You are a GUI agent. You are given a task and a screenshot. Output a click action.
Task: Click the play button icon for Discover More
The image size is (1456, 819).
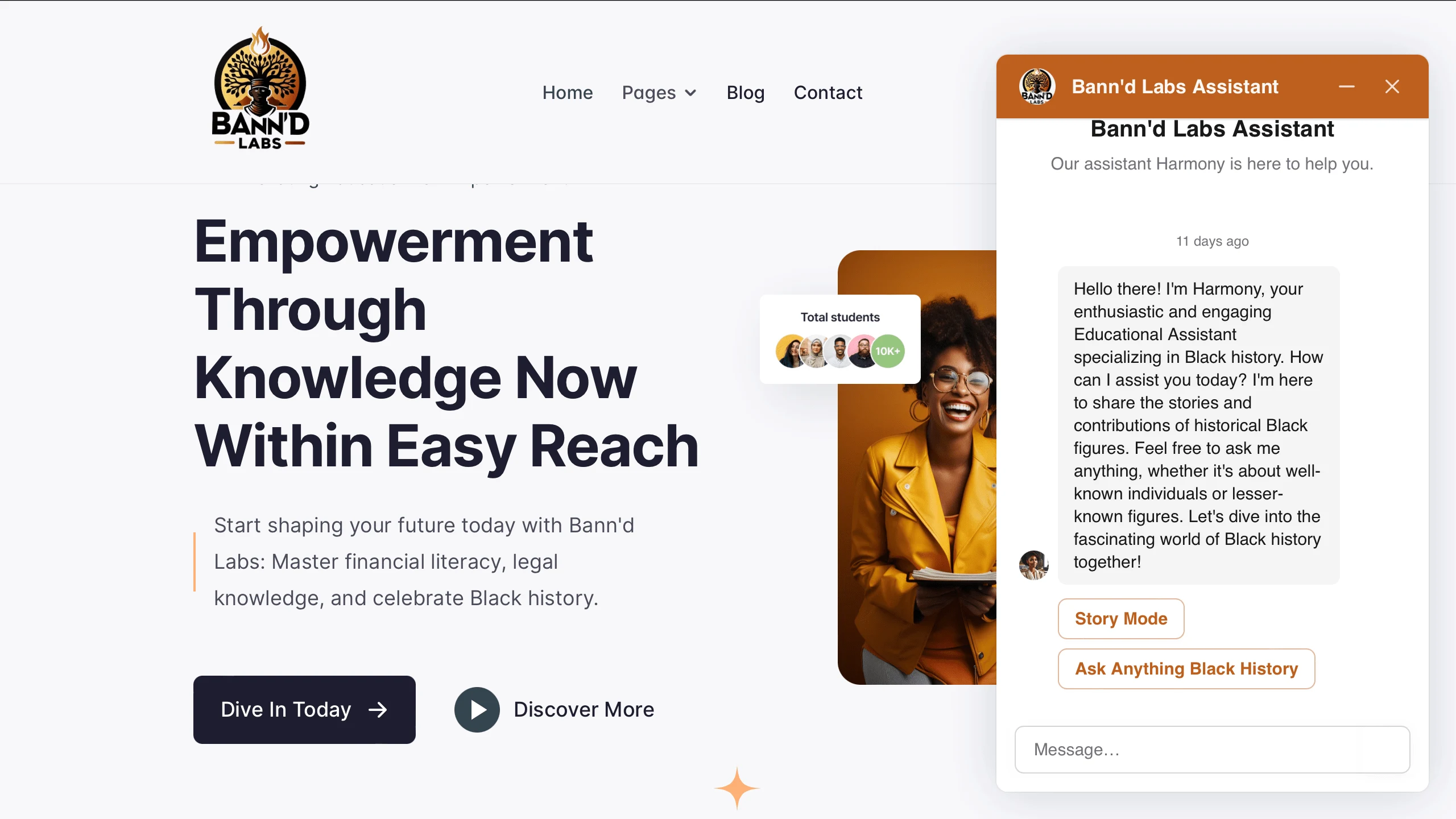point(477,709)
